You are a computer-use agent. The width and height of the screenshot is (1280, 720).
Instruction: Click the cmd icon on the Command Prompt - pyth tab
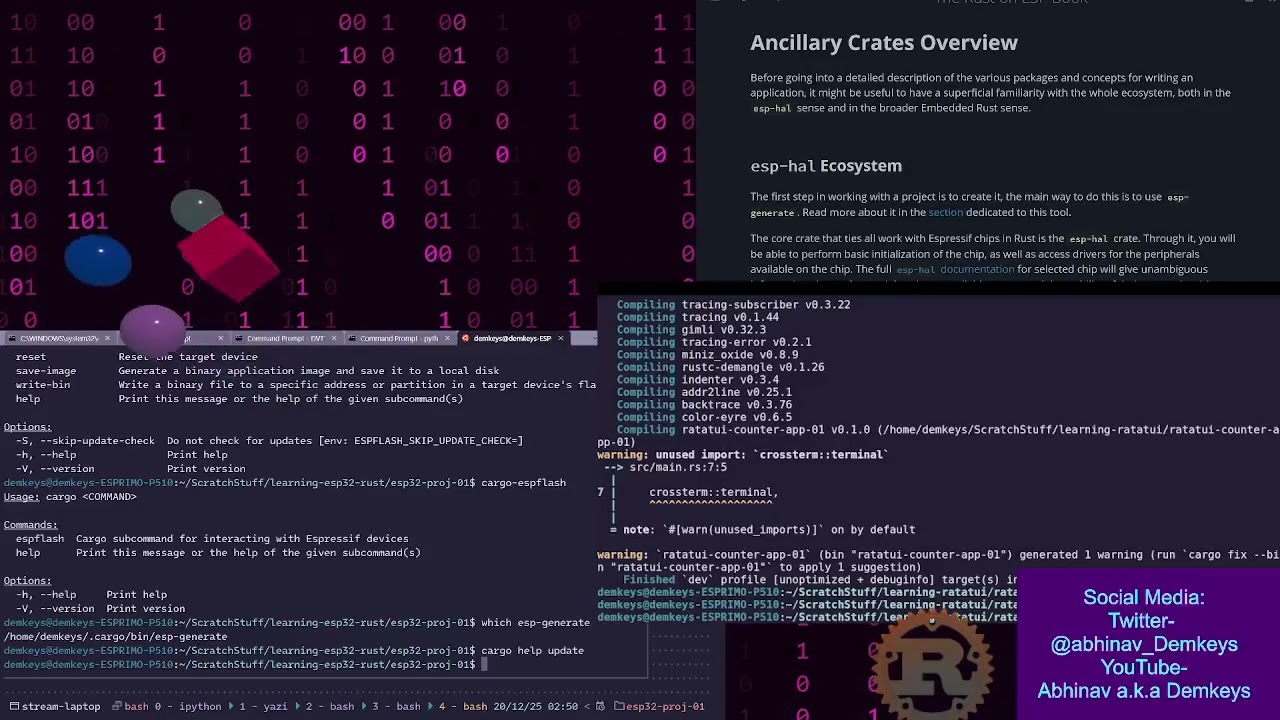pos(352,338)
